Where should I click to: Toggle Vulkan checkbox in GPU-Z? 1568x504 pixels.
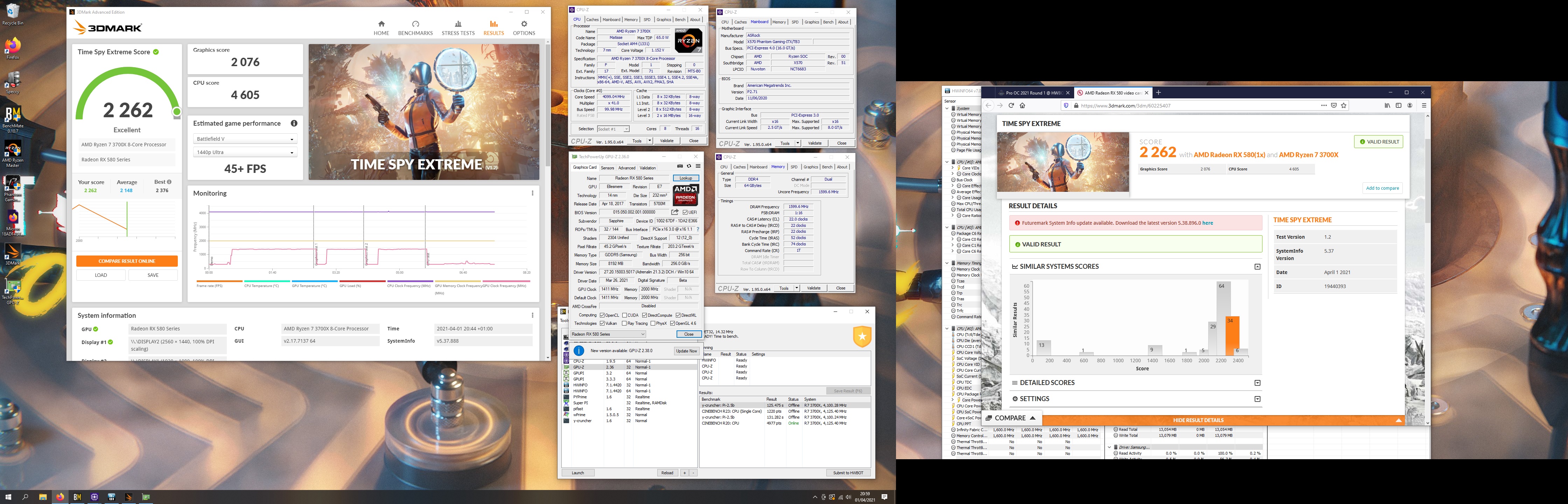click(602, 323)
